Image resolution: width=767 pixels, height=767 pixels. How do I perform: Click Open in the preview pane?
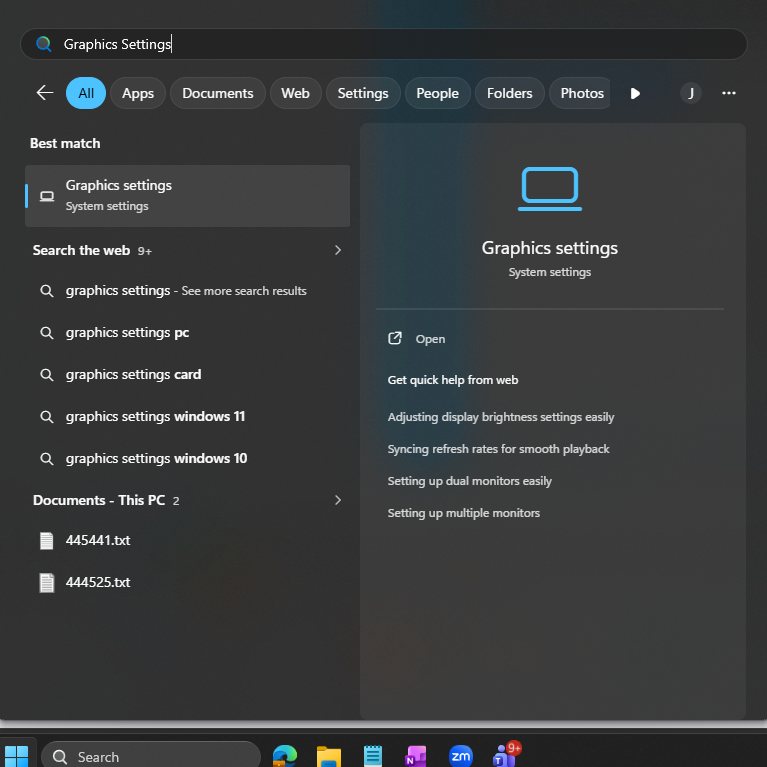[x=417, y=338]
